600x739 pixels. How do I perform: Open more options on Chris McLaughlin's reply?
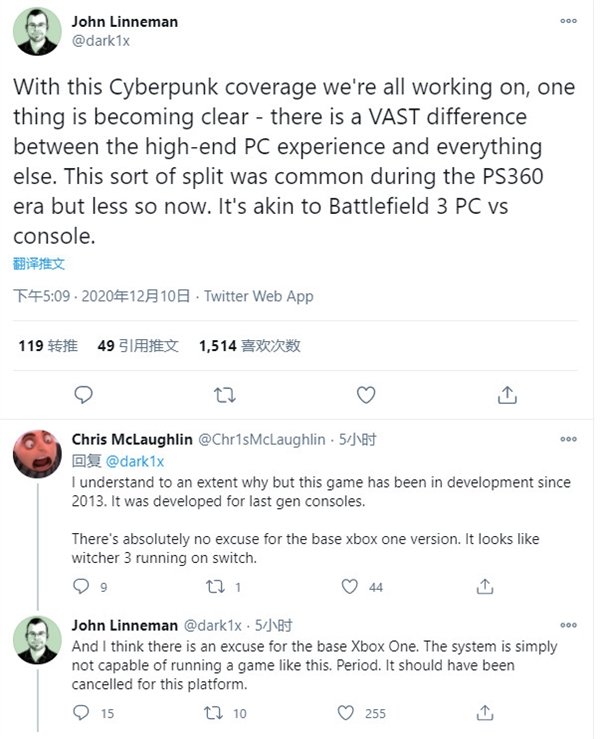[x=568, y=439]
